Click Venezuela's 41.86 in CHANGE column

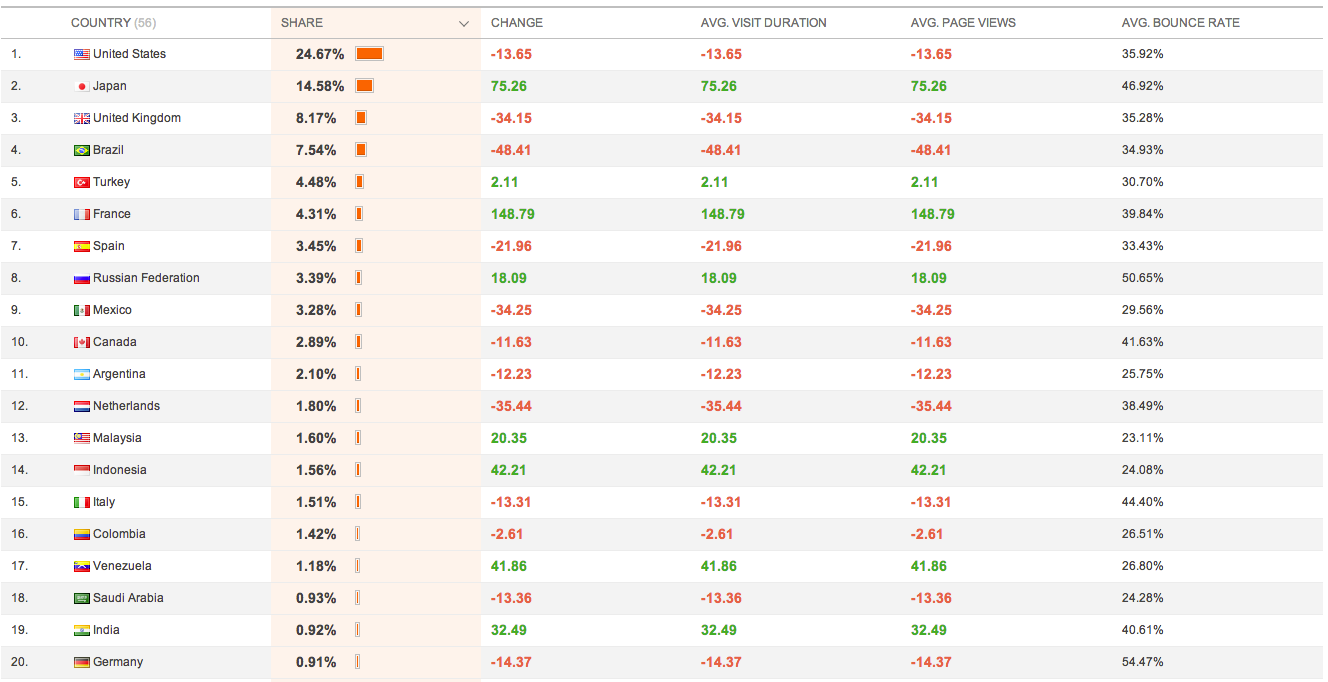(x=509, y=566)
